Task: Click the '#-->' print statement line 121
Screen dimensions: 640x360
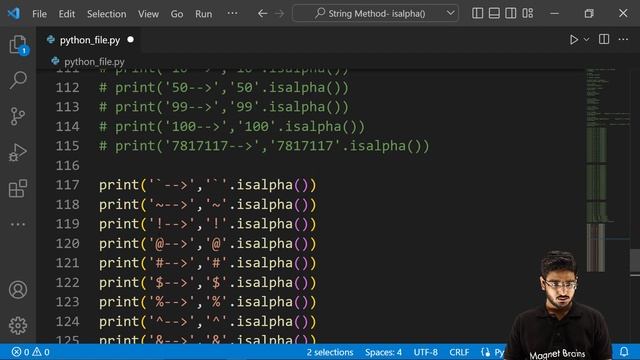Action: 207,263
